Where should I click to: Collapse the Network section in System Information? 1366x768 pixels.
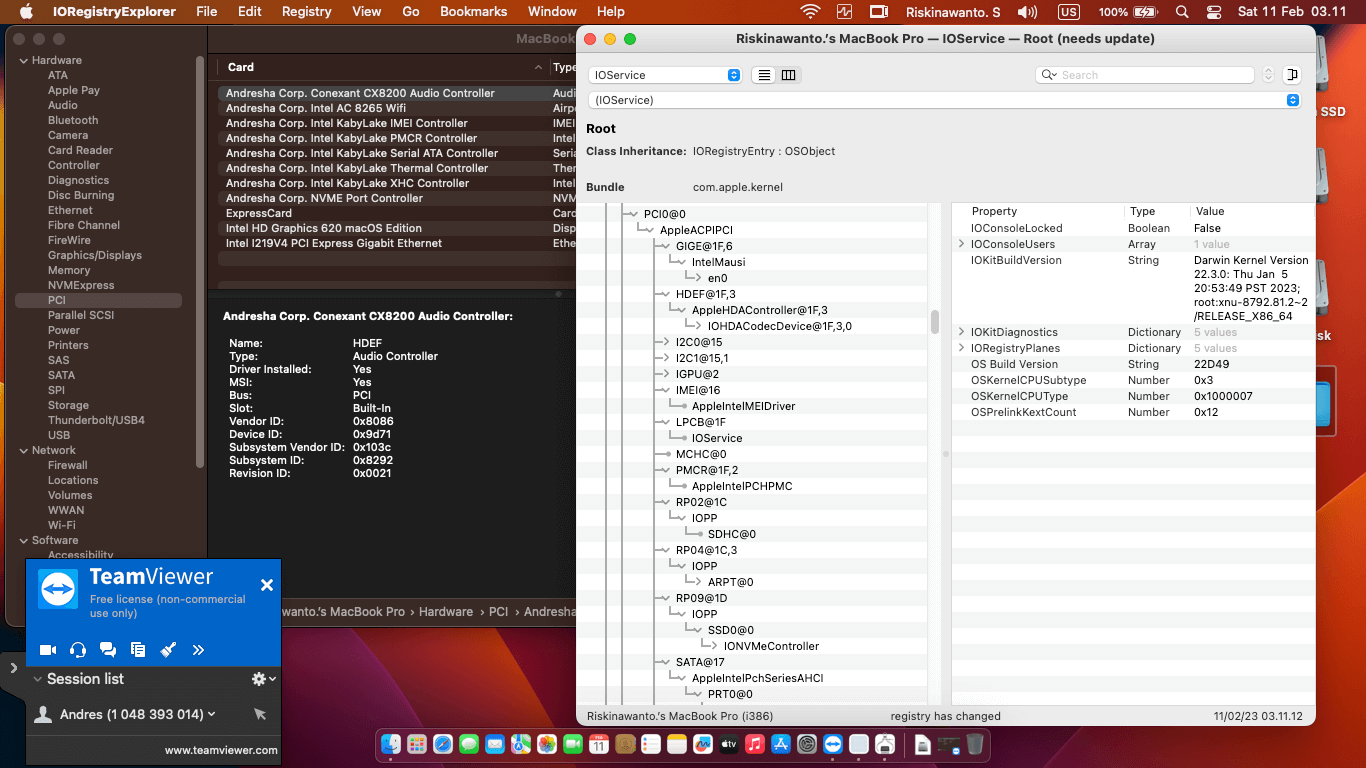tap(23, 450)
